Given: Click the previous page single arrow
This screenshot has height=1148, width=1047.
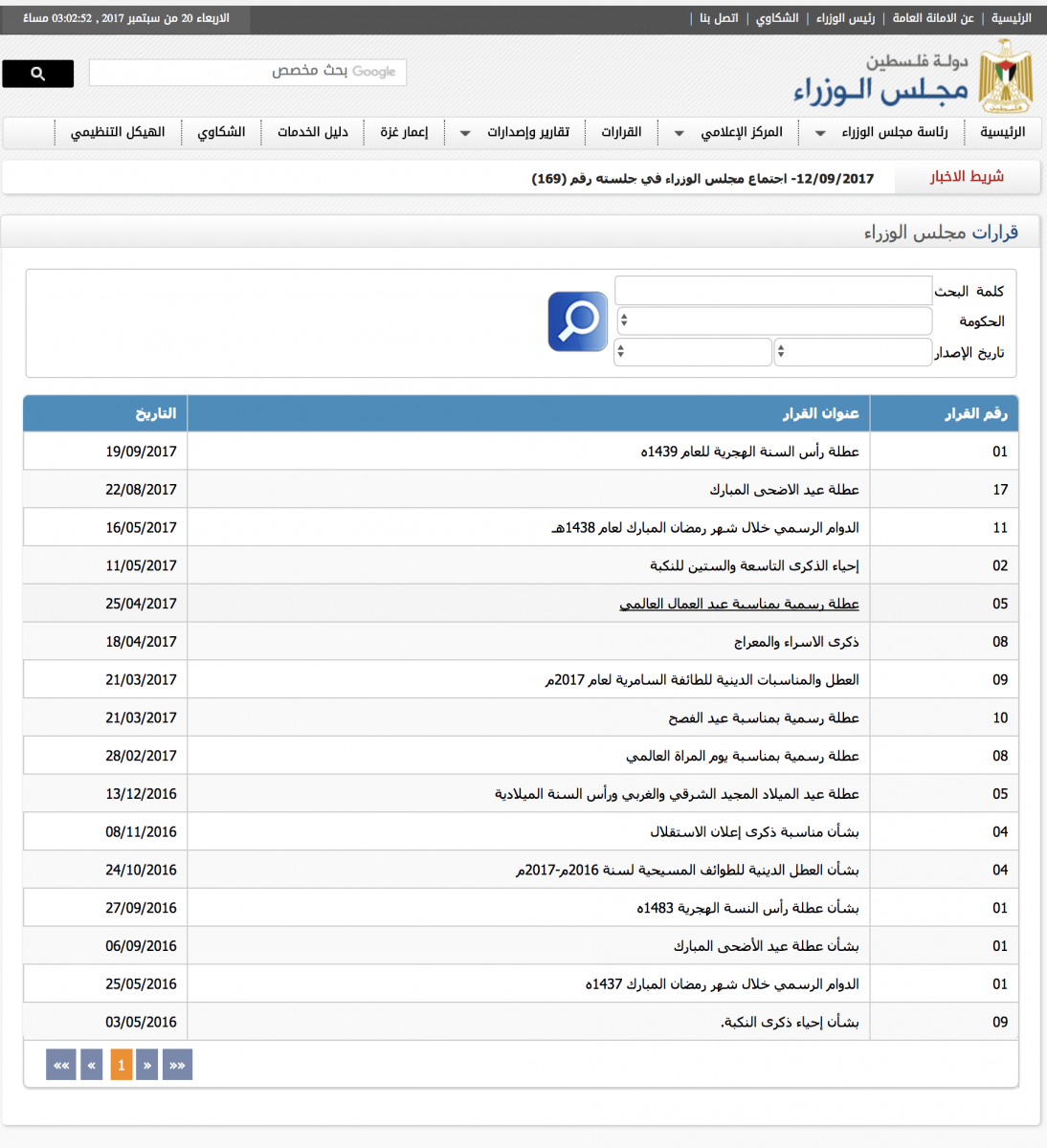Looking at the screenshot, I should click(x=146, y=1065).
